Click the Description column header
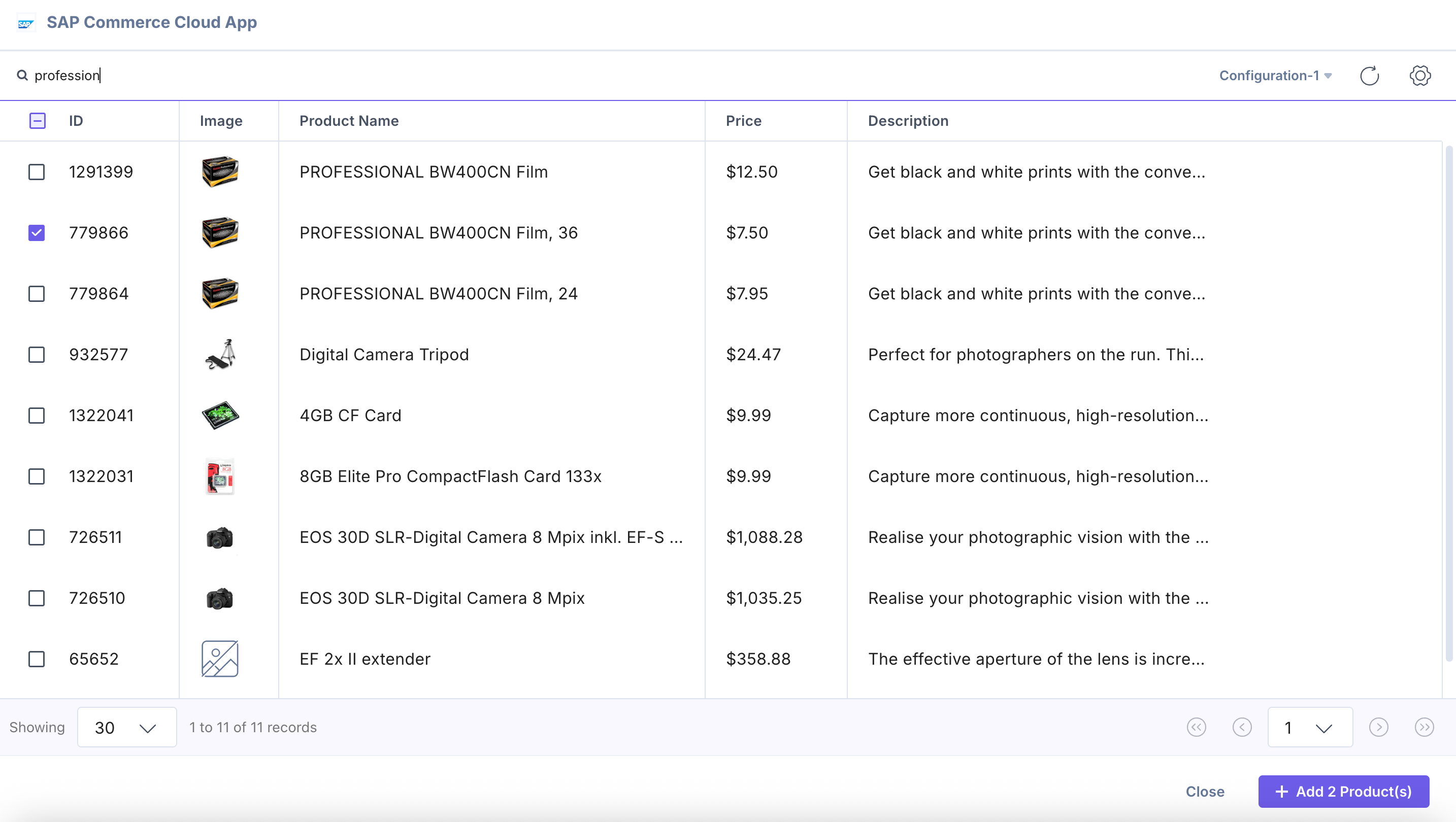 (908, 121)
